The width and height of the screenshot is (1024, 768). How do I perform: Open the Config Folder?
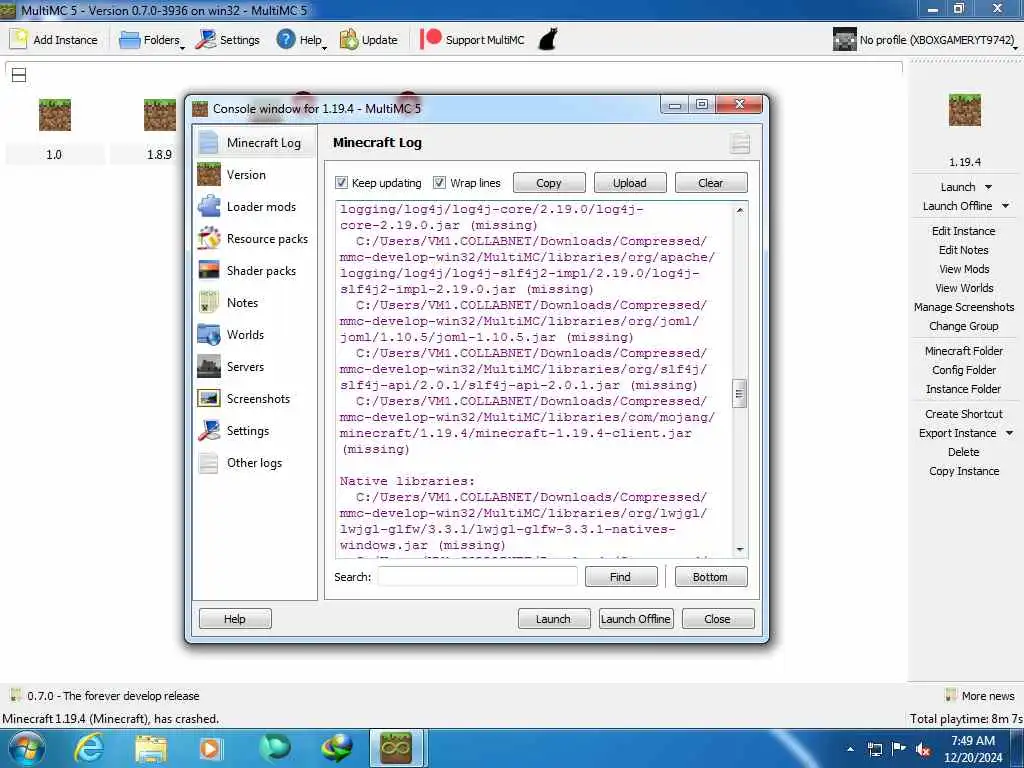[963, 370]
